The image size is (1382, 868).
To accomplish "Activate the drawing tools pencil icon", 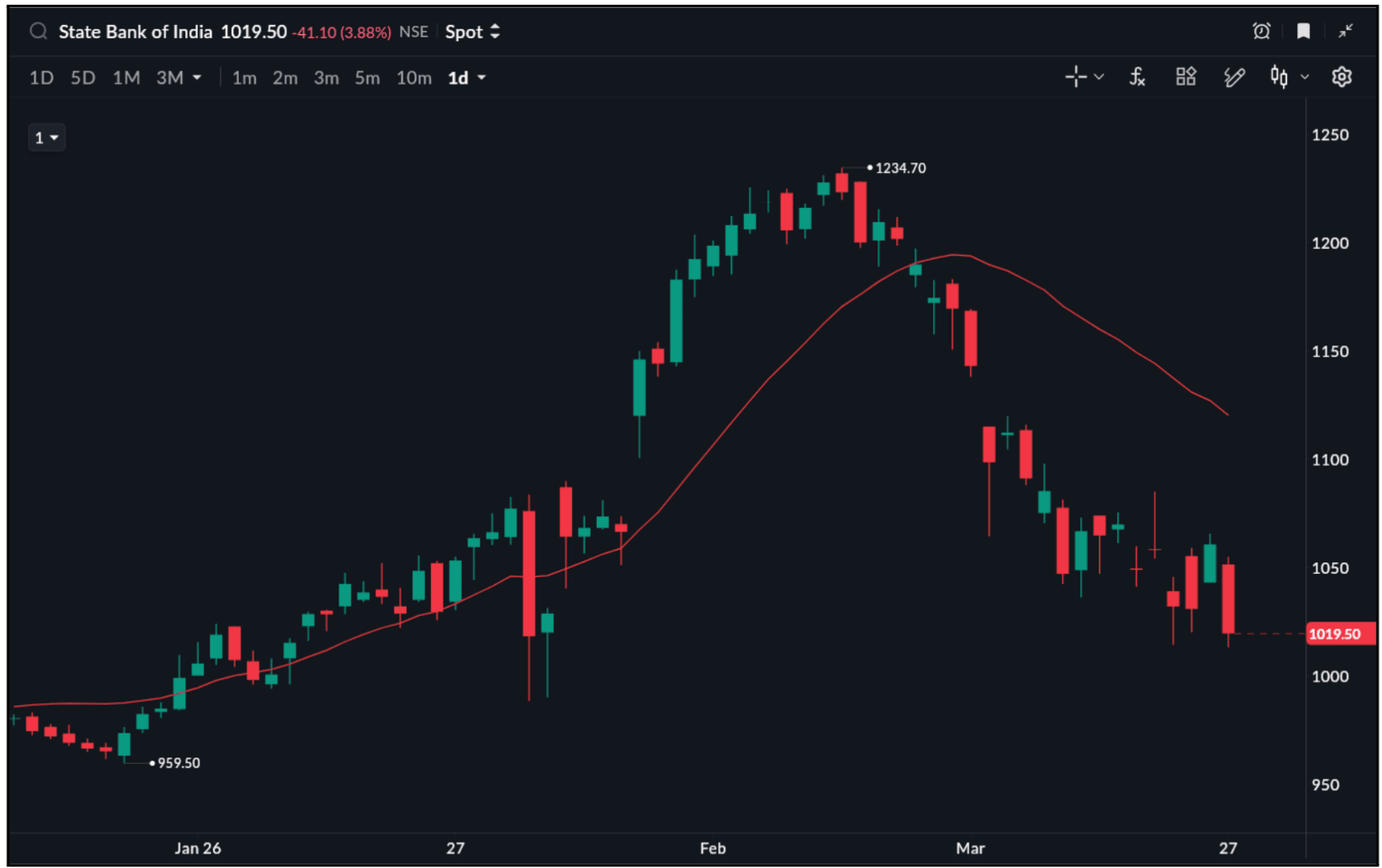I will click(1234, 77).
